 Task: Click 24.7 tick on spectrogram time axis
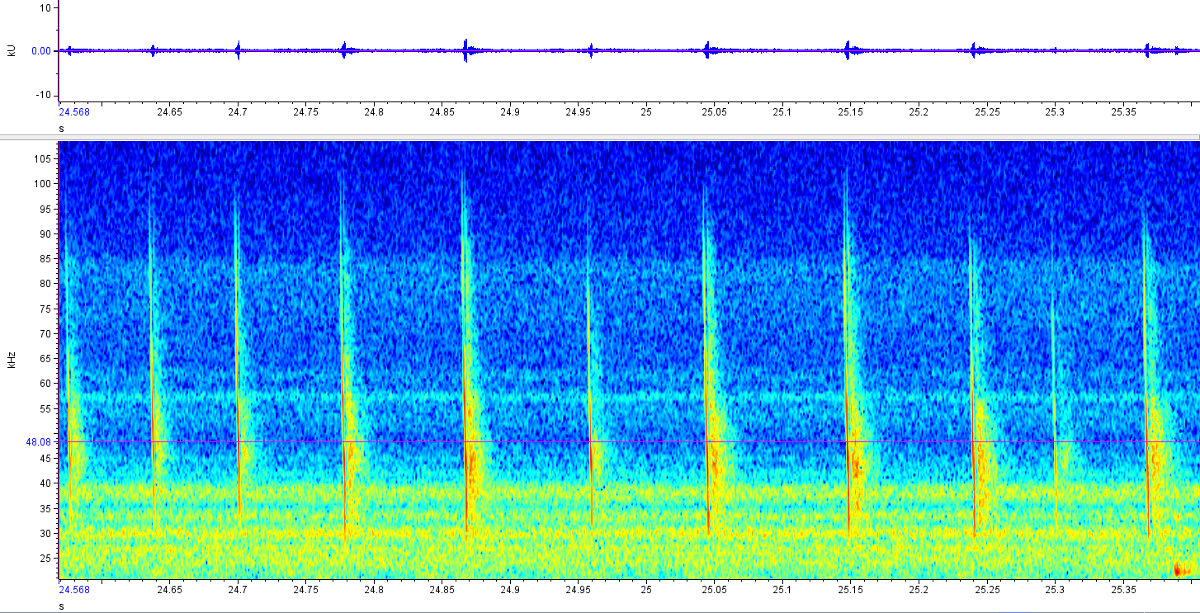pos(237,590)
